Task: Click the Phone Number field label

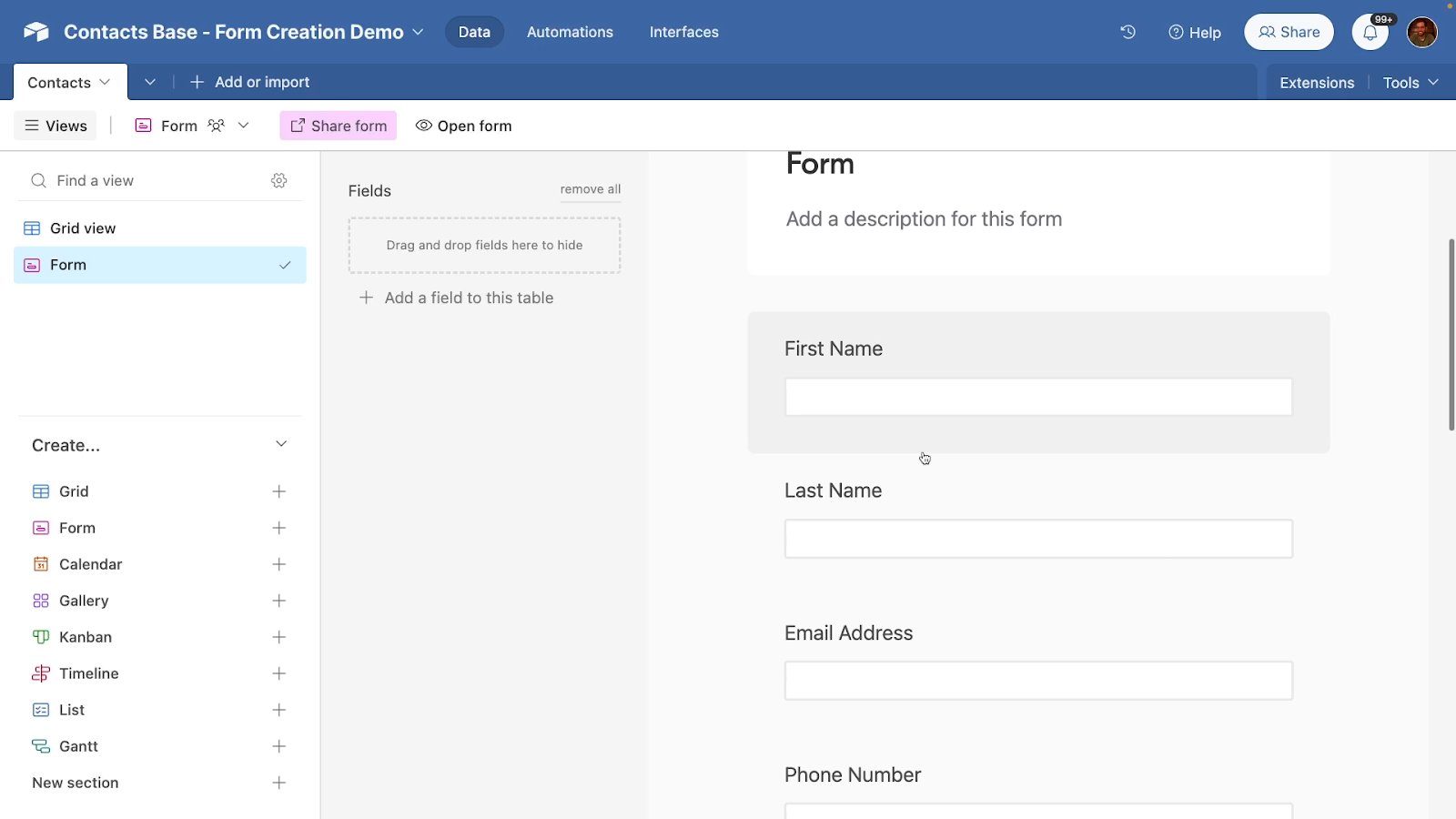Action: coord(853,774)
